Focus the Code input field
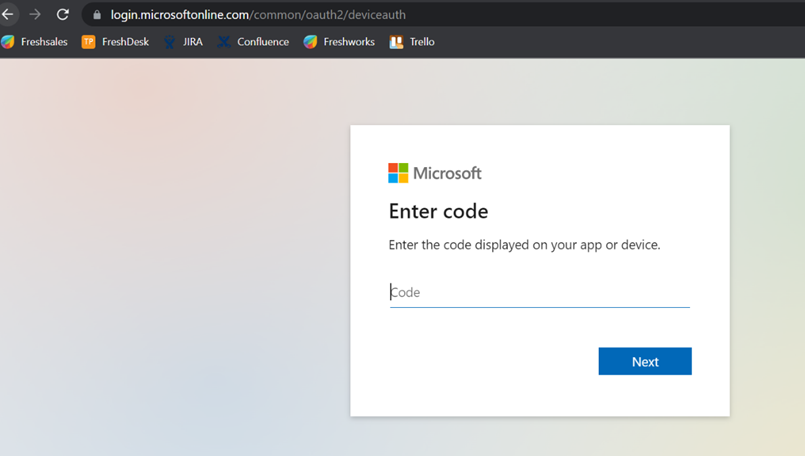Viewport: 805px width, 456px height. [540, 293]
